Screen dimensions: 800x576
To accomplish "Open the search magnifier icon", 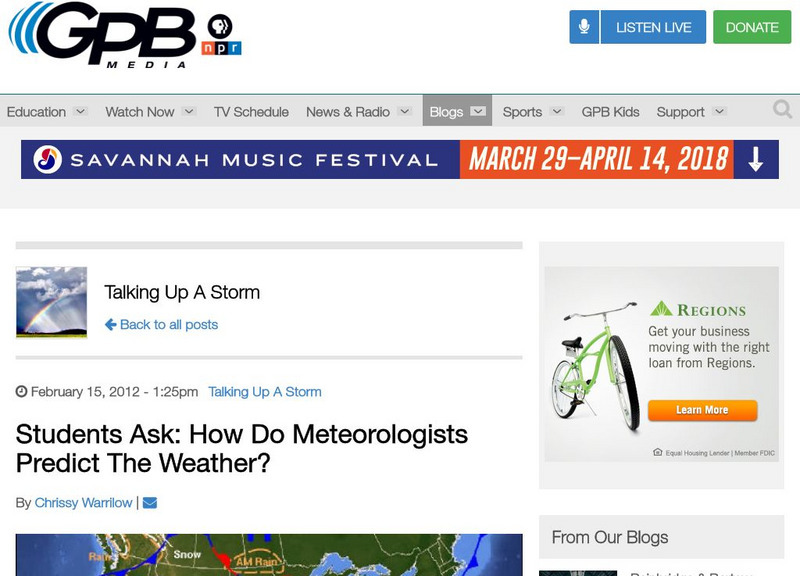I will click(781, 110).
